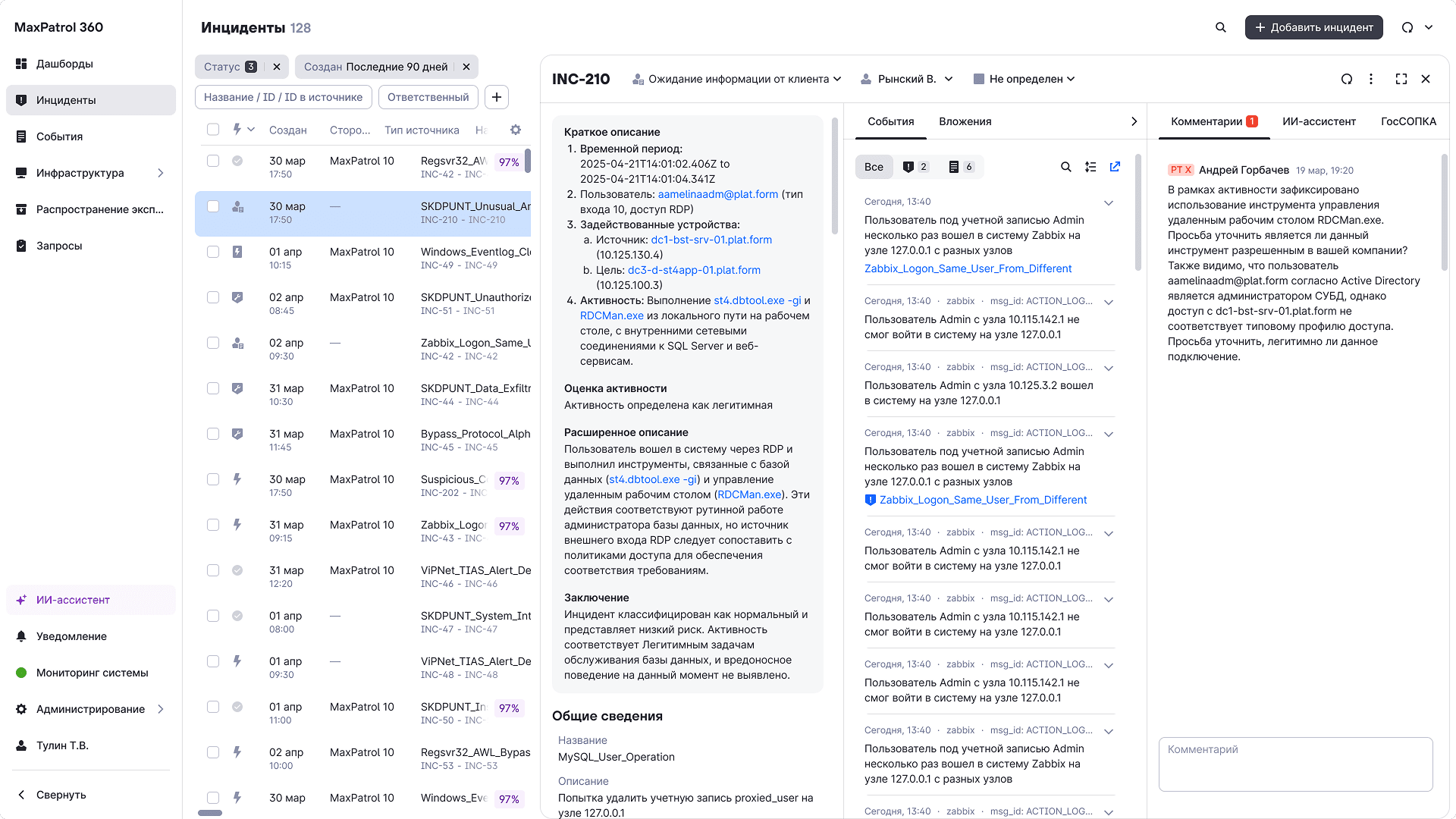Open ИИ-ассистент in the sidebar
1456x819 pixels.
coord(73,600)
